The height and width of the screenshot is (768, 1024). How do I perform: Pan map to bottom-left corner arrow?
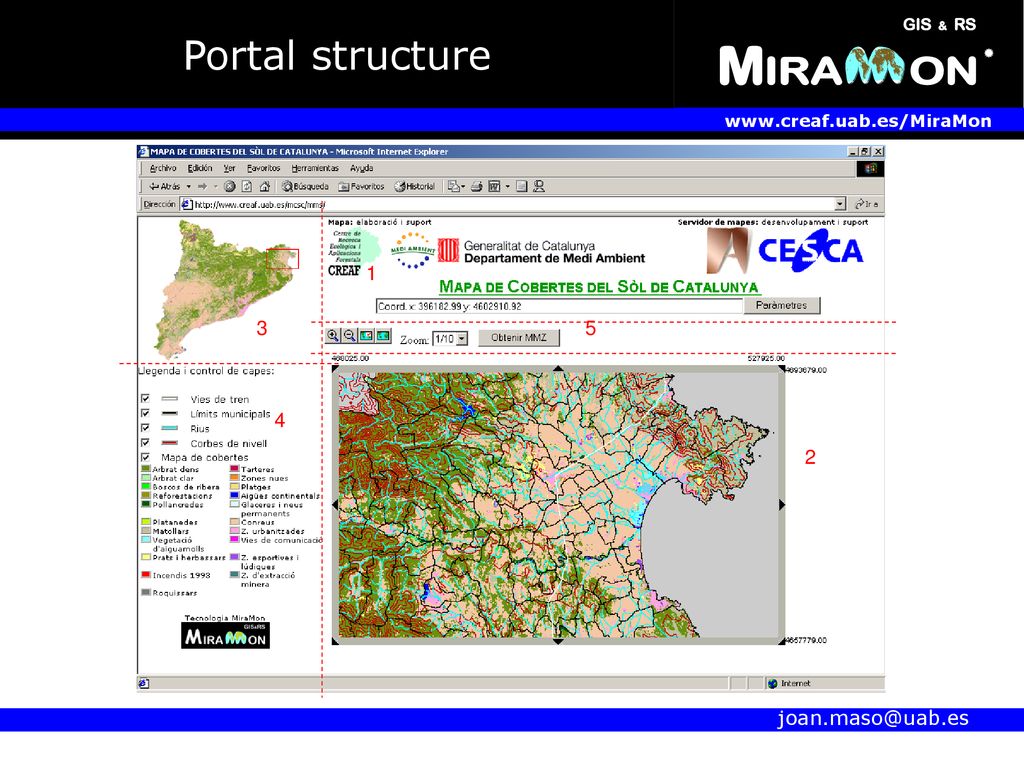[336, 641]
